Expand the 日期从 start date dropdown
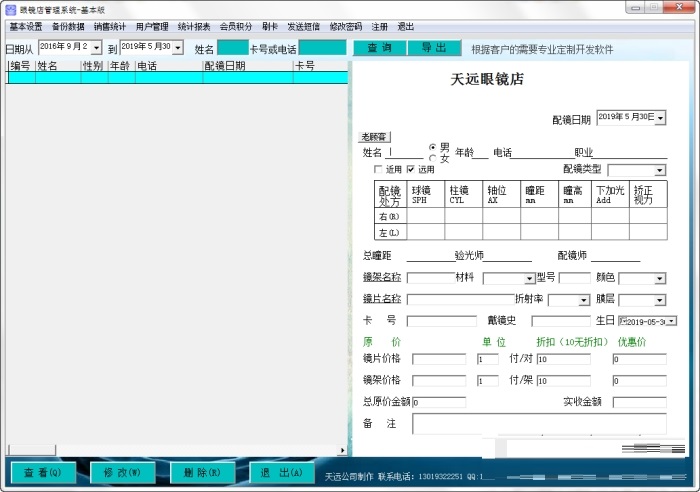 coord(96,47)
